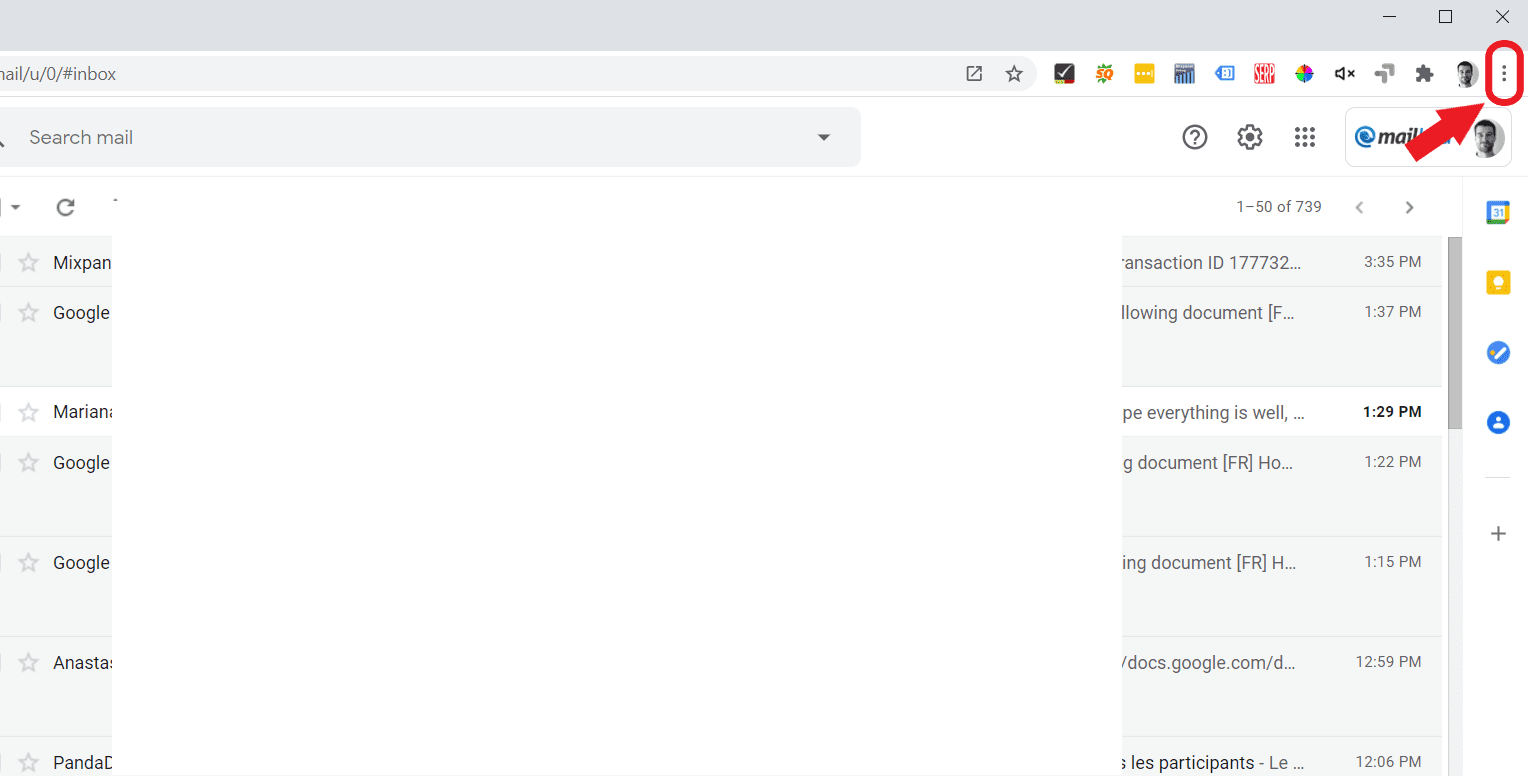Click the 1–50 of 739 counter
1528x776 pixels.
(x=1279, y=207)
